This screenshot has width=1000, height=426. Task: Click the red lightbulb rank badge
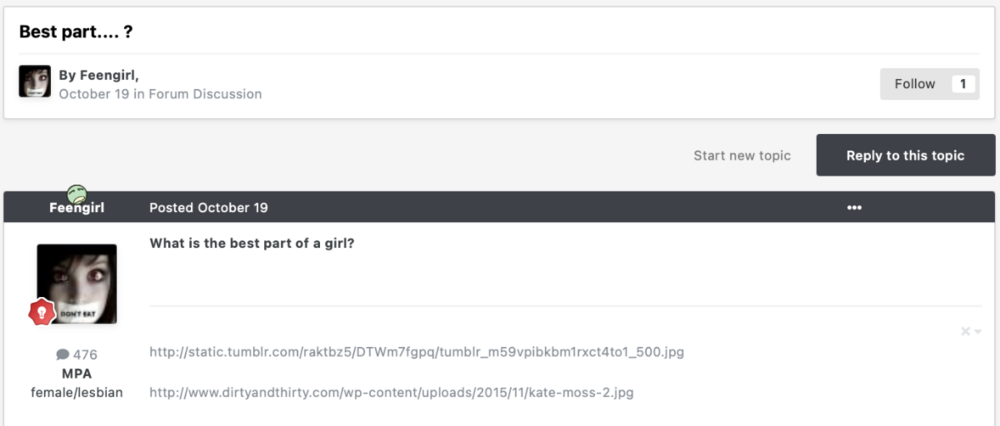41,312
